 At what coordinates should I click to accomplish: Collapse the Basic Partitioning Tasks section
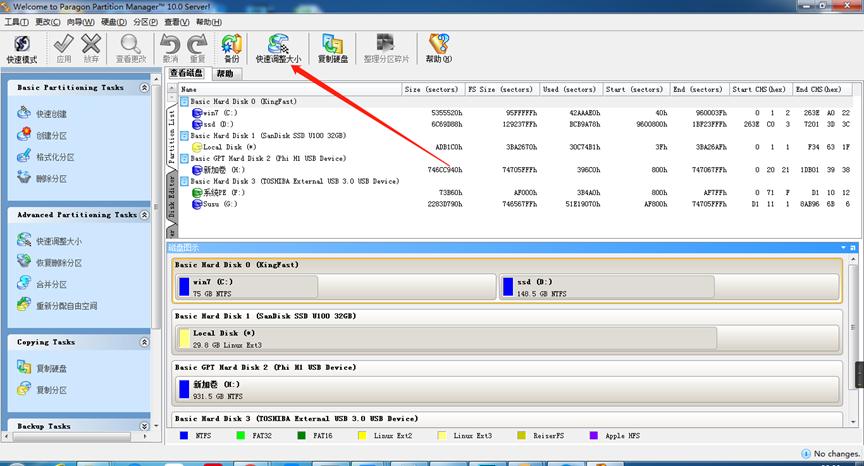click(x=144, y=88)
